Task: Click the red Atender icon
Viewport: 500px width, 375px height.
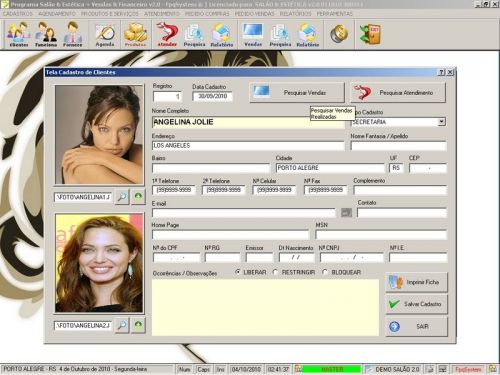Action: (x=167, y=34)
